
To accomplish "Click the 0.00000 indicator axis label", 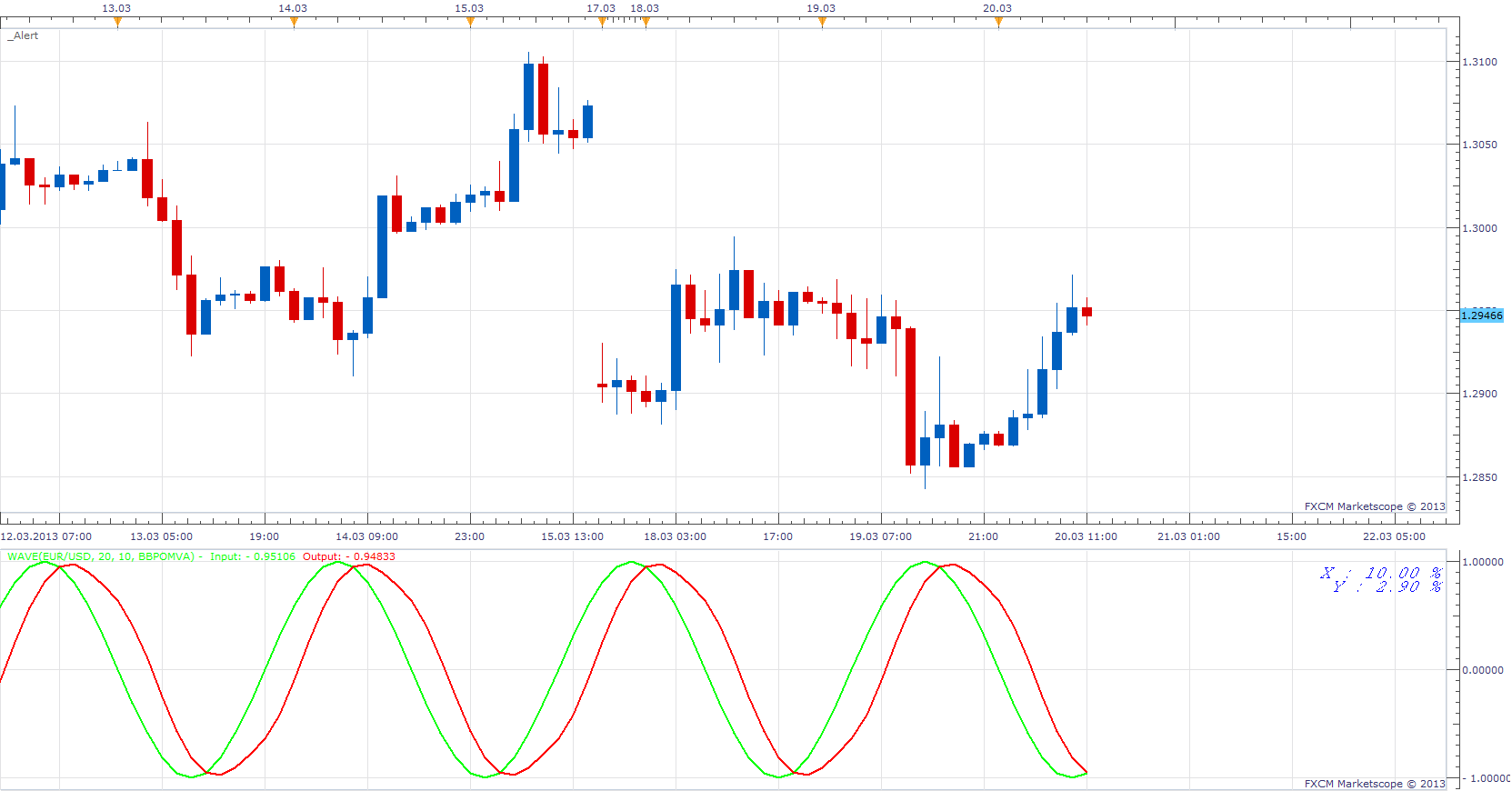I will click(1483, 670).
